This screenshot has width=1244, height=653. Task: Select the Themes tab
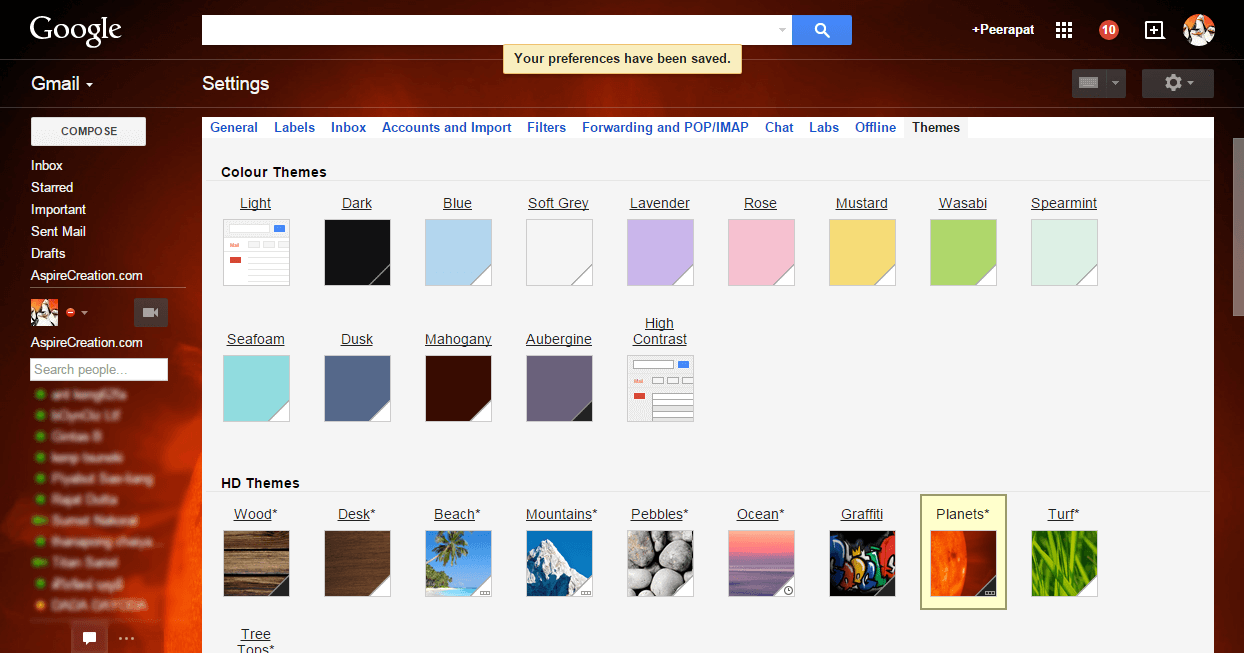[936, 127]
